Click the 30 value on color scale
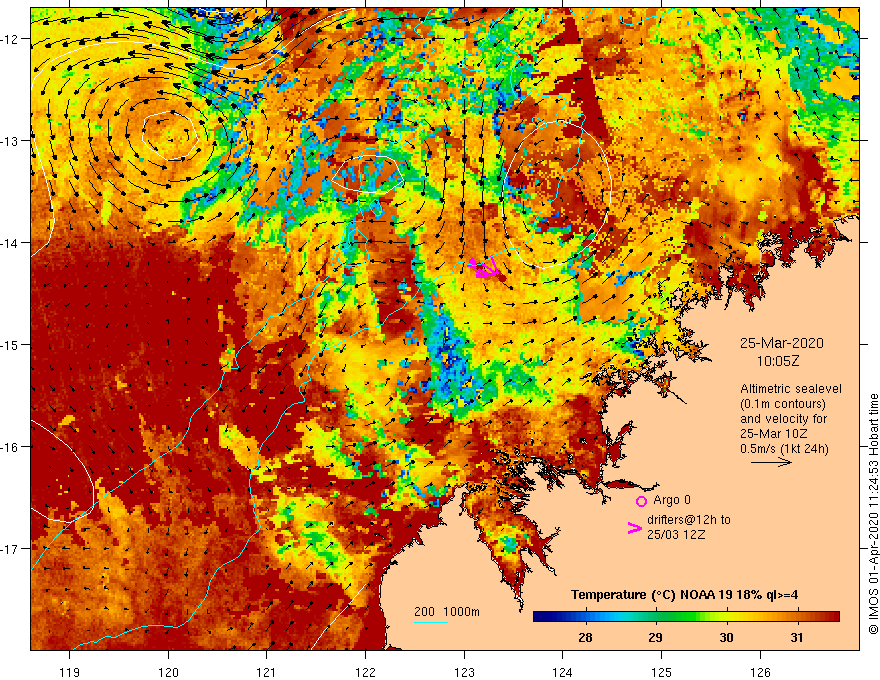 click(x=726, y=637)
